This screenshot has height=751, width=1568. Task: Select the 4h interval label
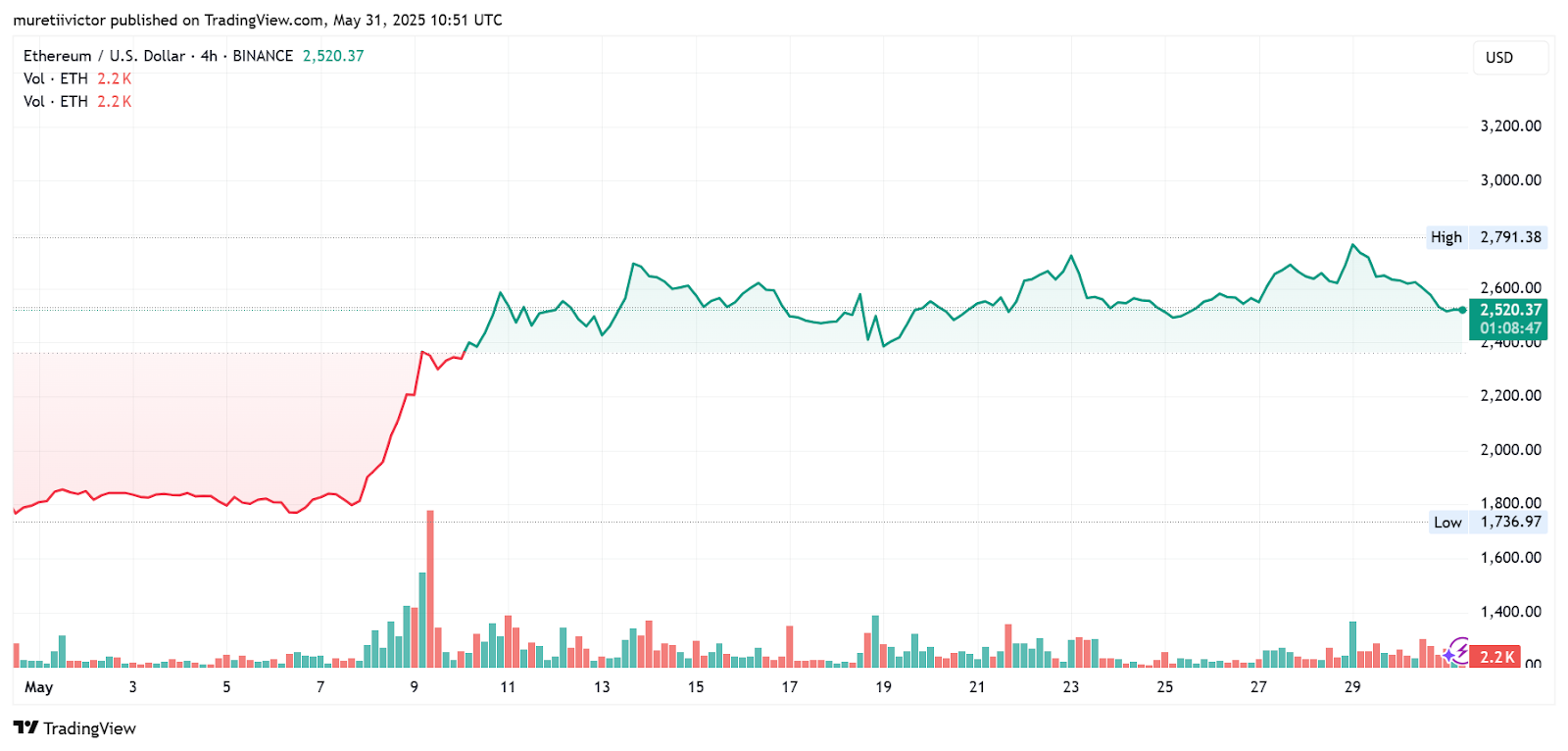tap(209, 56)
